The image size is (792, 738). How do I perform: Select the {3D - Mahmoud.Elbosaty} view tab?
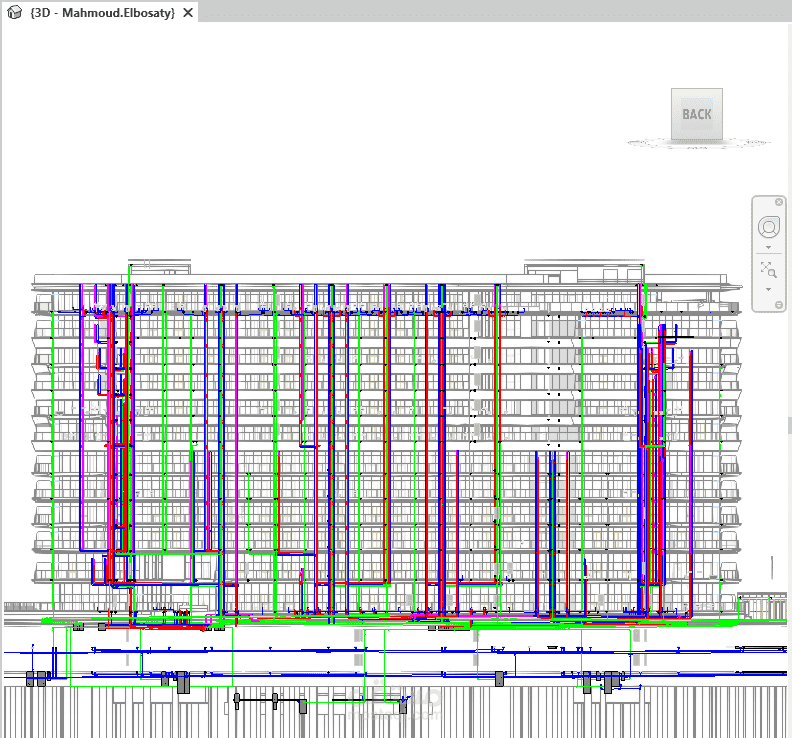tap(102, 13)
